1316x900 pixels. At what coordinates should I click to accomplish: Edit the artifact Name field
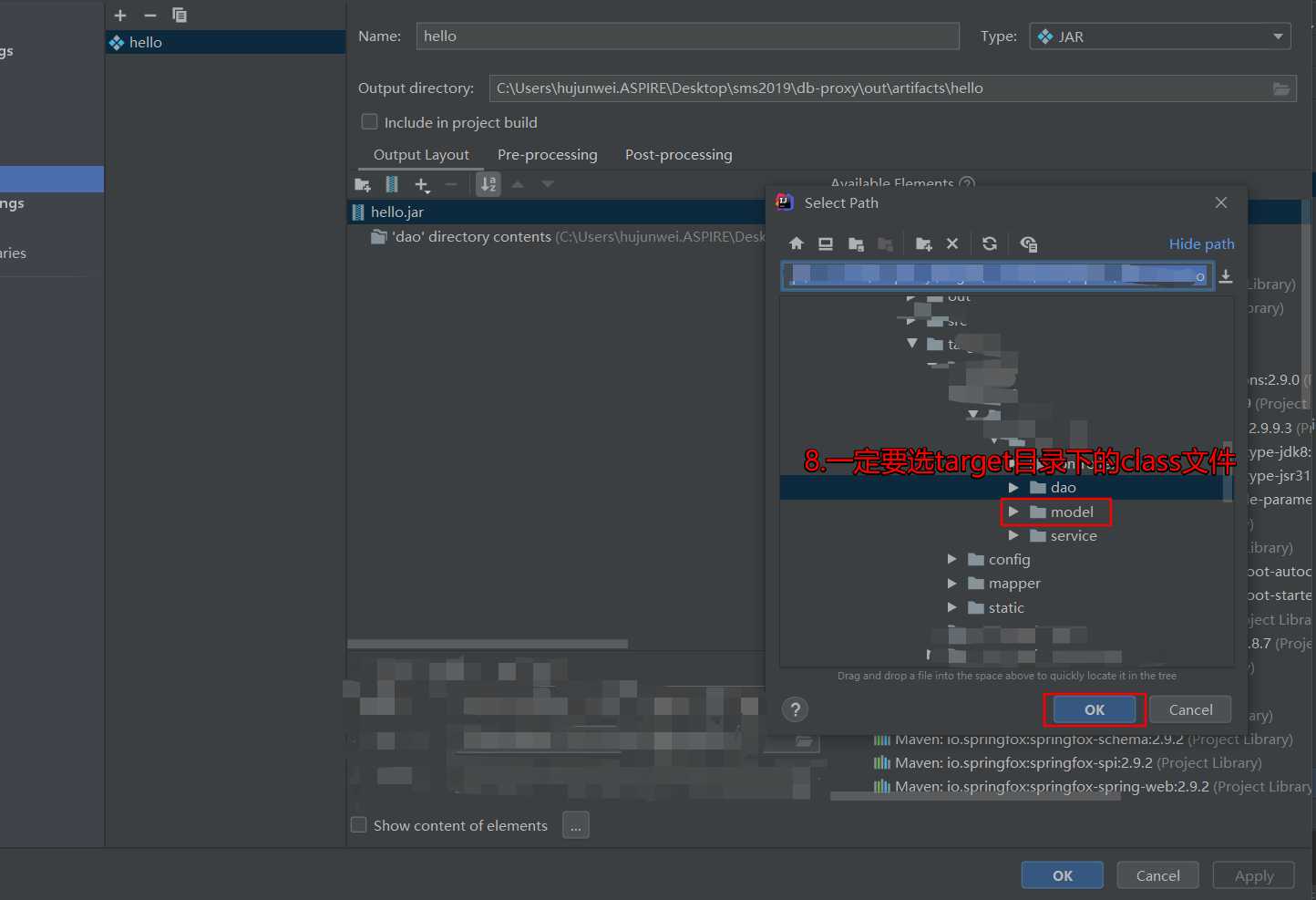coord(688,36)
